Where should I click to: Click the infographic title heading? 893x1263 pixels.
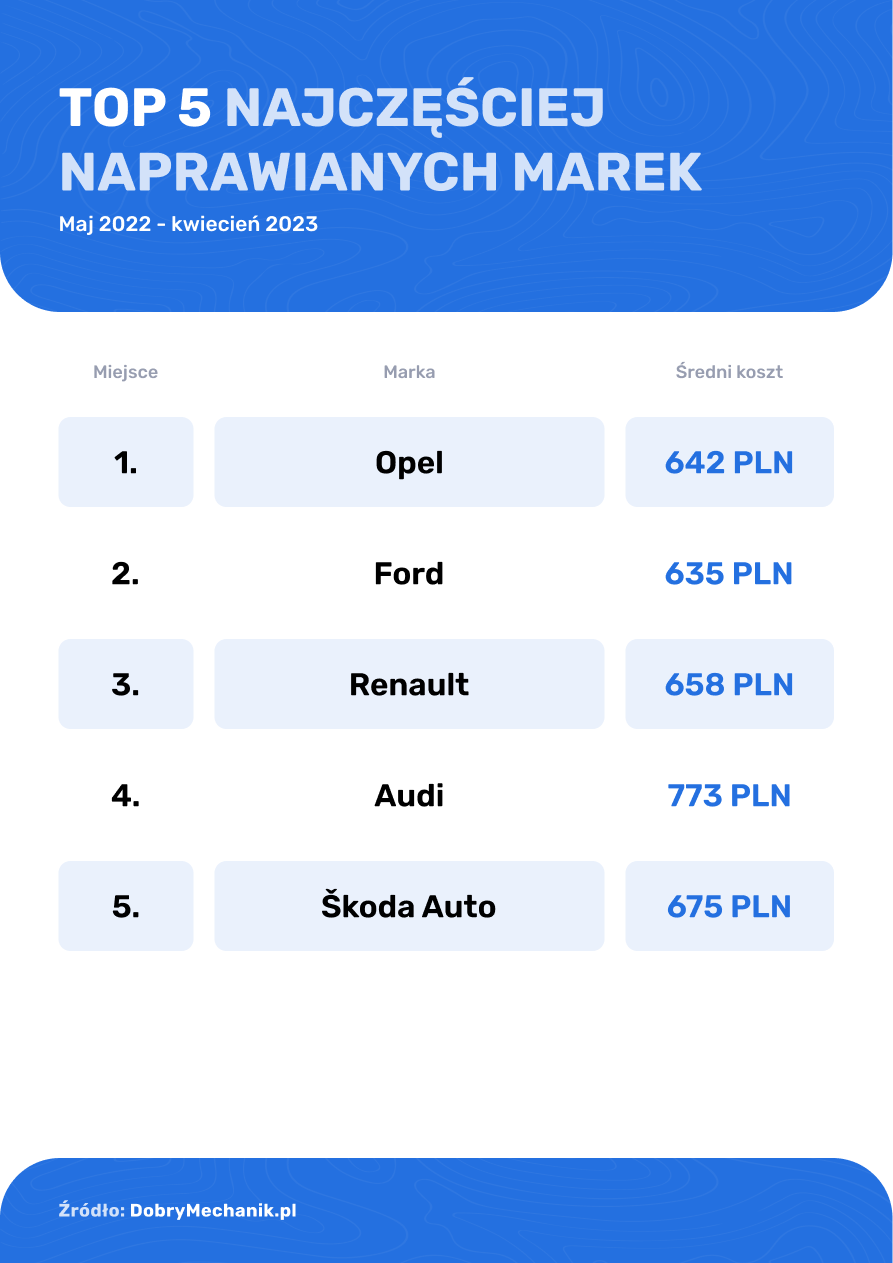click(x=380, y=140)
